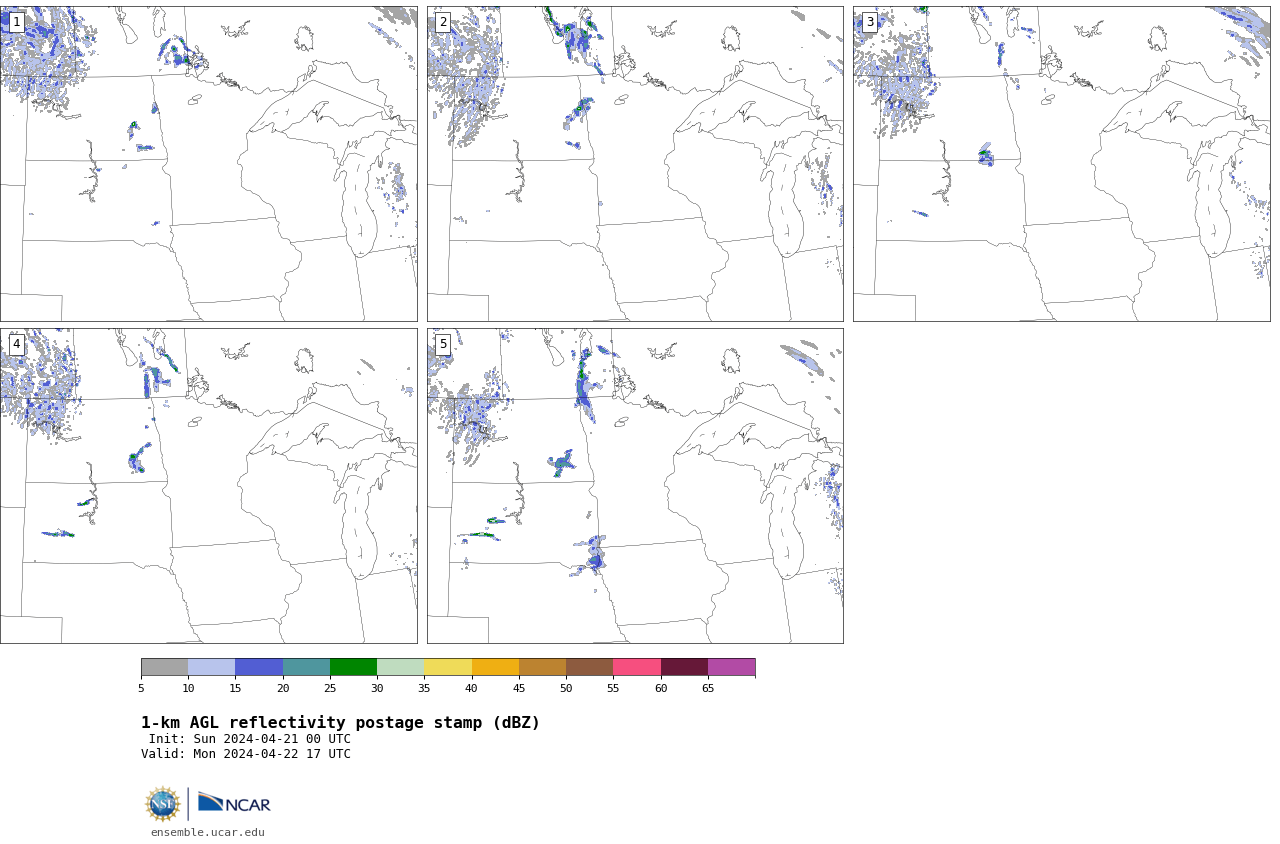This screenshot has height=844, width=1280.
Task: Click the colorbar tick label 50
Action: (x=566, y=688)
